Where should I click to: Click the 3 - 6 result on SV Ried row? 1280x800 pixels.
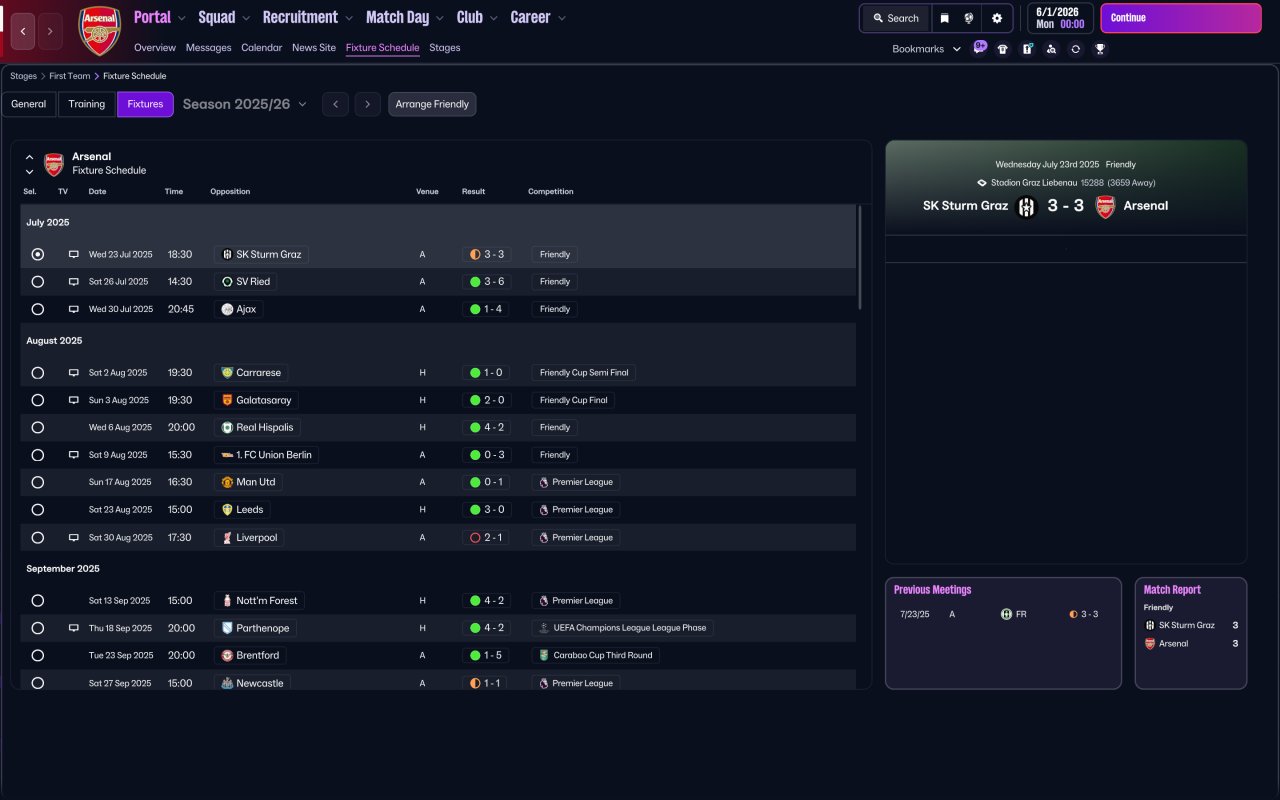(486, 282)
